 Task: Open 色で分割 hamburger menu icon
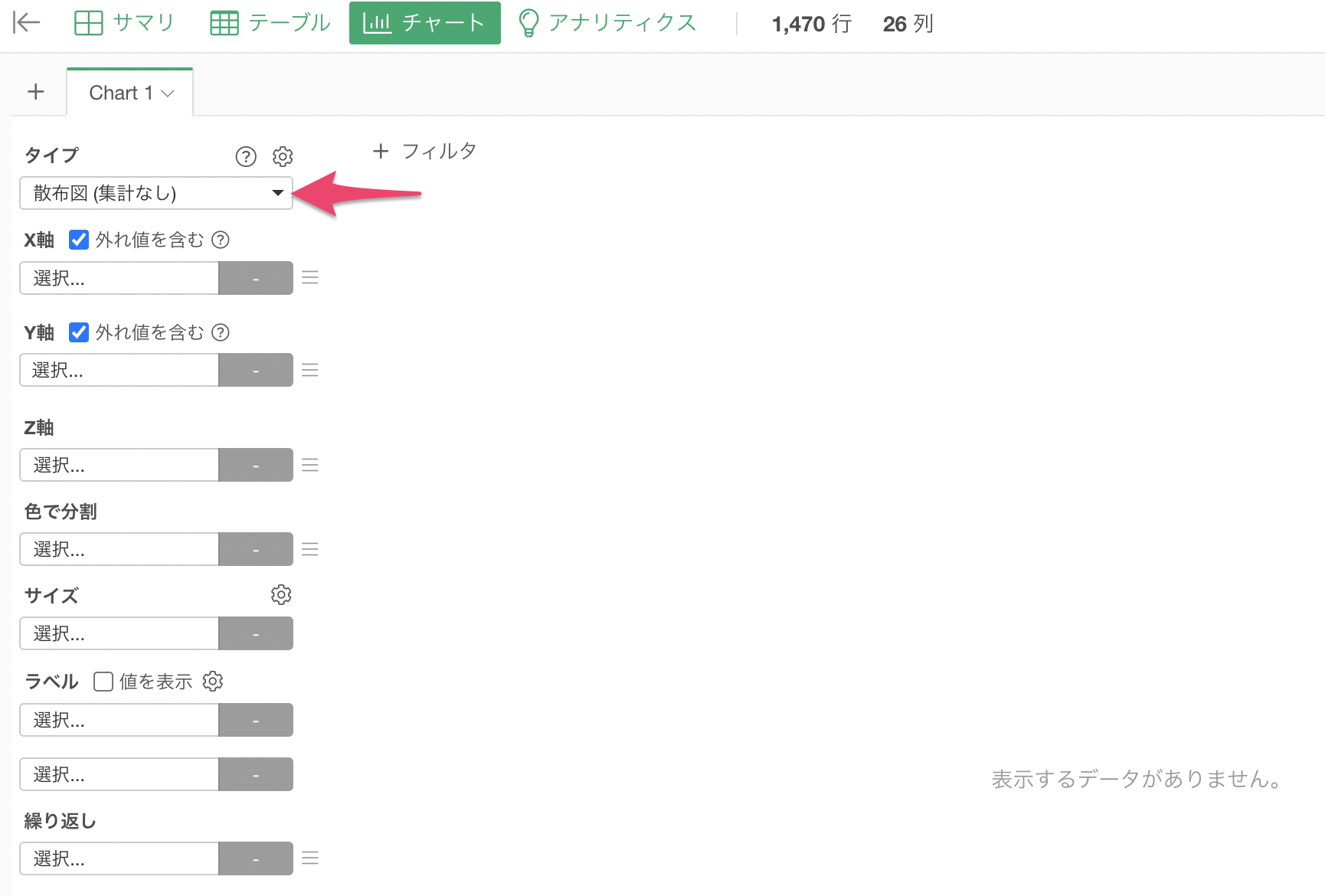tap(310, 548)
